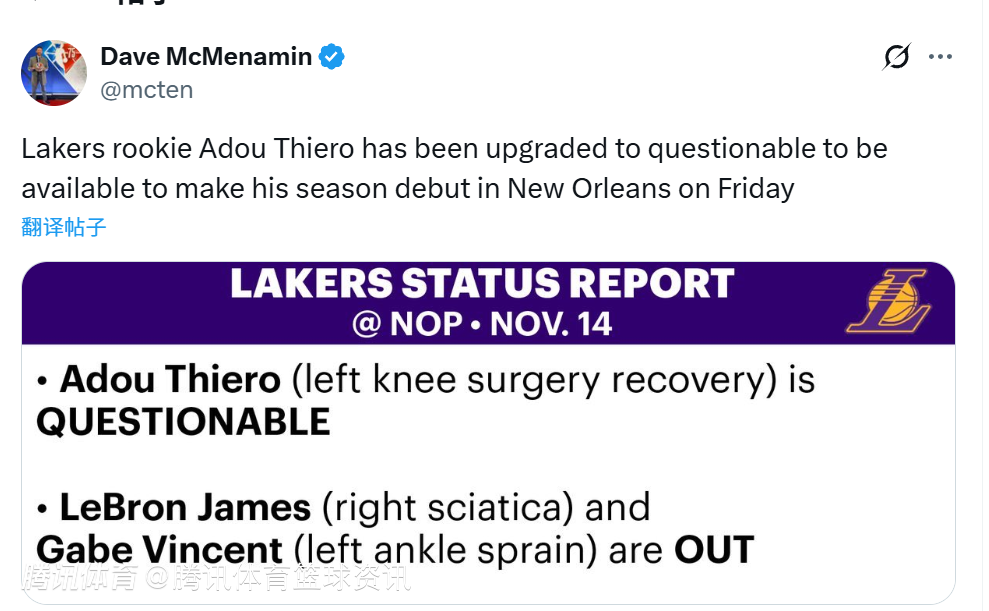Click the bold OUT status word
This screenshot has width=989, height=611.
714,549
